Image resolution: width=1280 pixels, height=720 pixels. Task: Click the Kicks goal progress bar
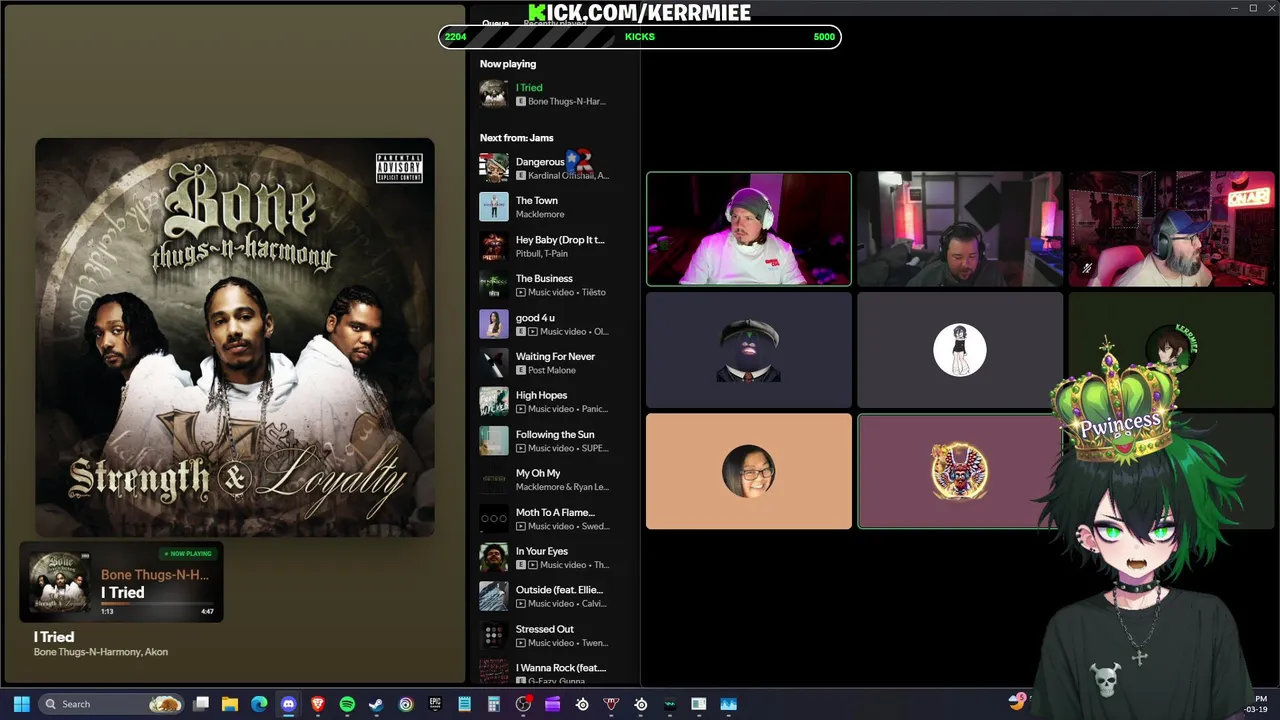coord(640,37)
